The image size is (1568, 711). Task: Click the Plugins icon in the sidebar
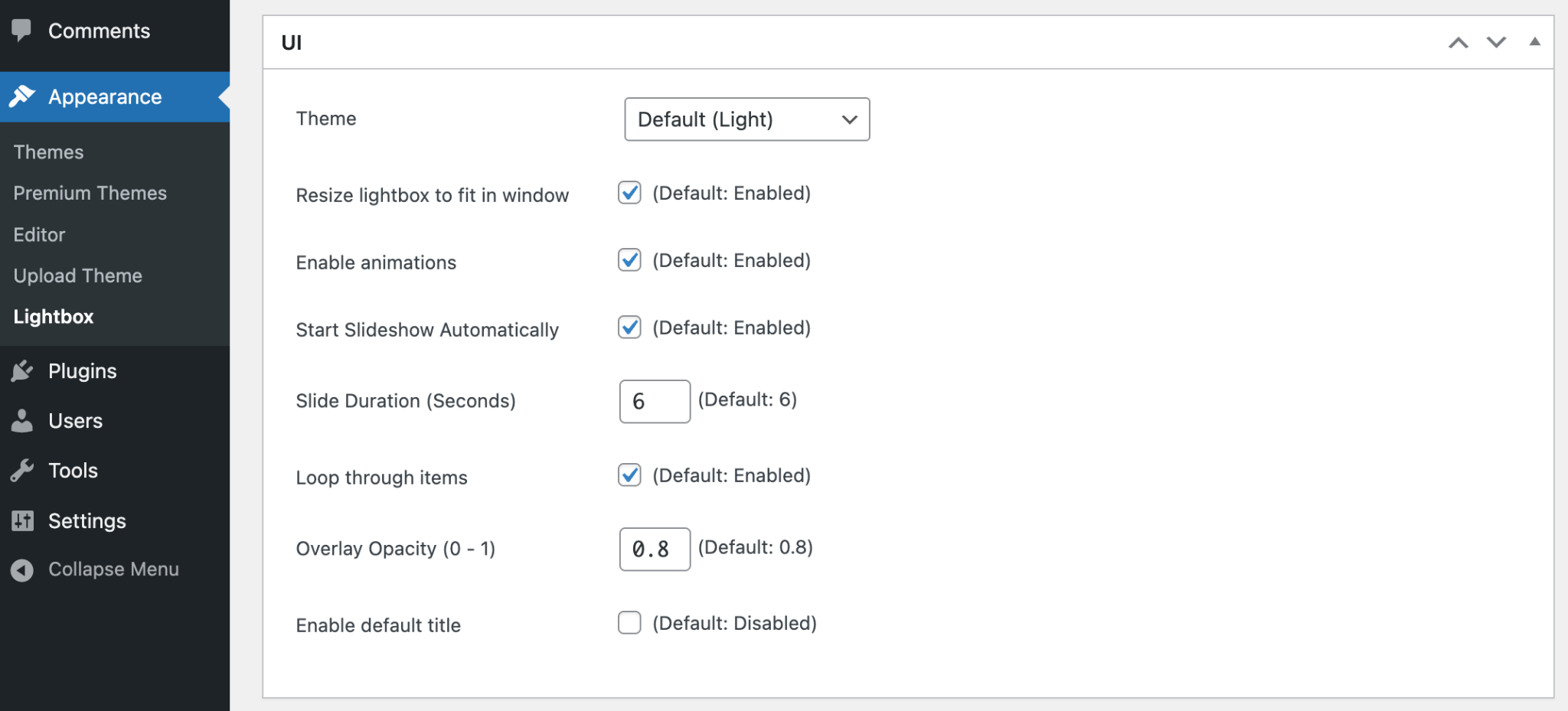tap(22, 370)
